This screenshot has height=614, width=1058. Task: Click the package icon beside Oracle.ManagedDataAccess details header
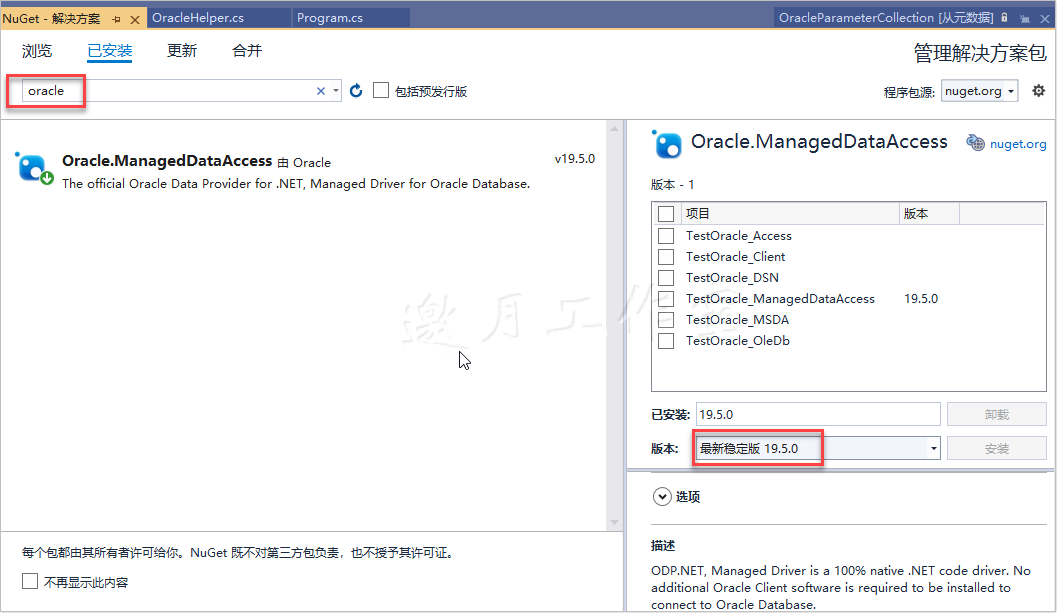pos(667,142)
